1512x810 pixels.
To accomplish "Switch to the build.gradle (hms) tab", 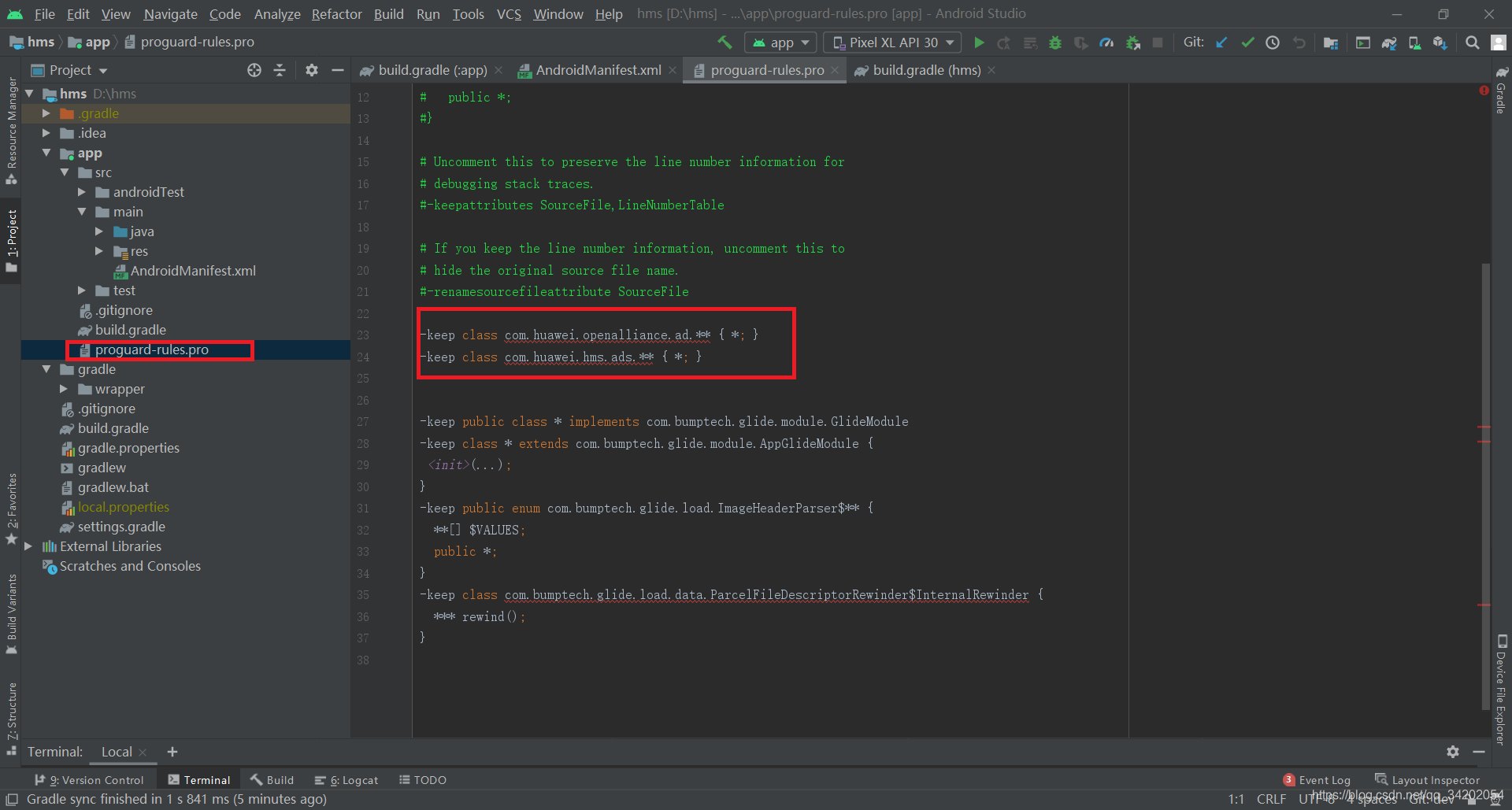I will (x=925, y=70).
